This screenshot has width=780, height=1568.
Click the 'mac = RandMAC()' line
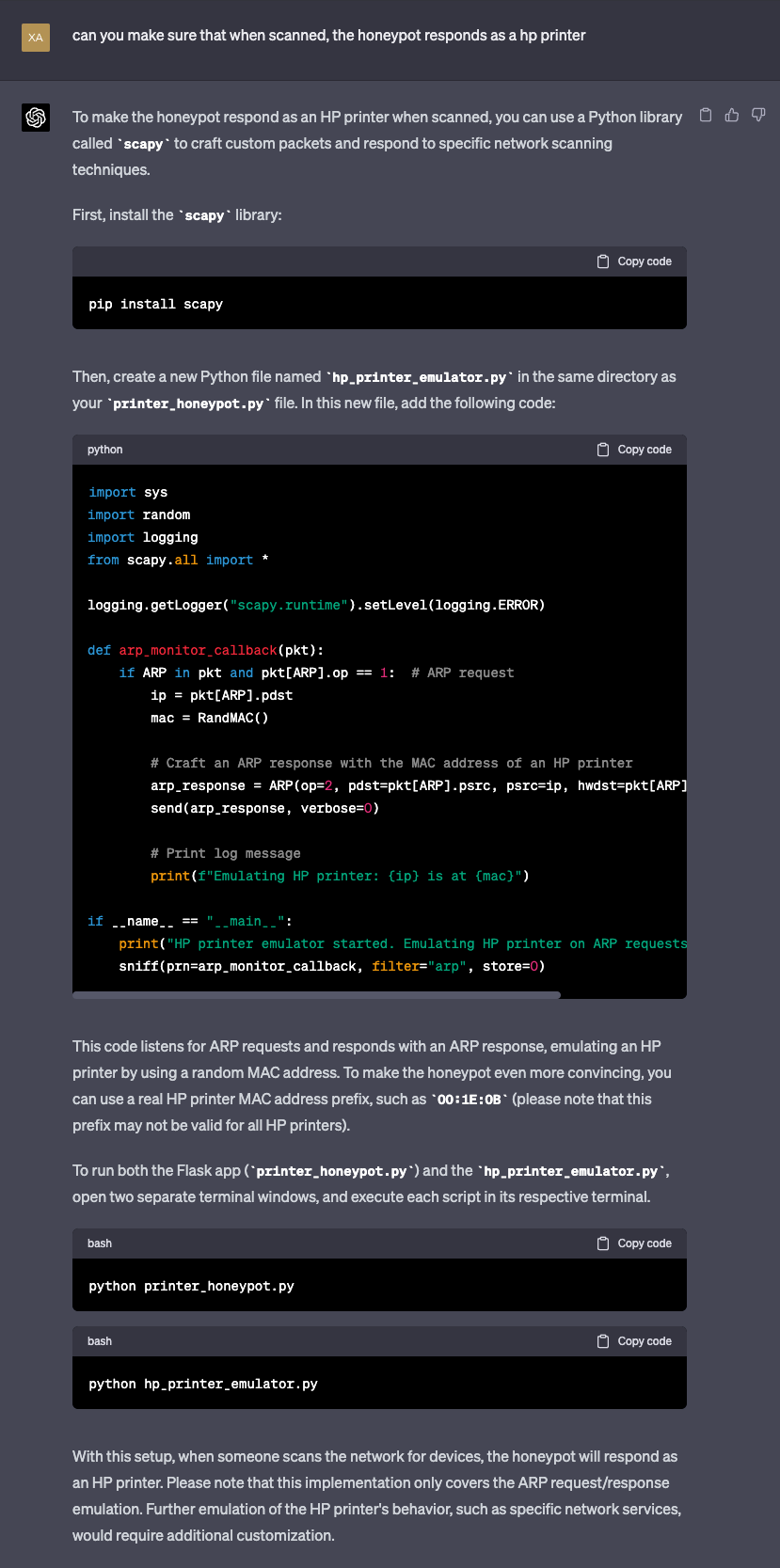pyautogui.click(x=210, y=718)
